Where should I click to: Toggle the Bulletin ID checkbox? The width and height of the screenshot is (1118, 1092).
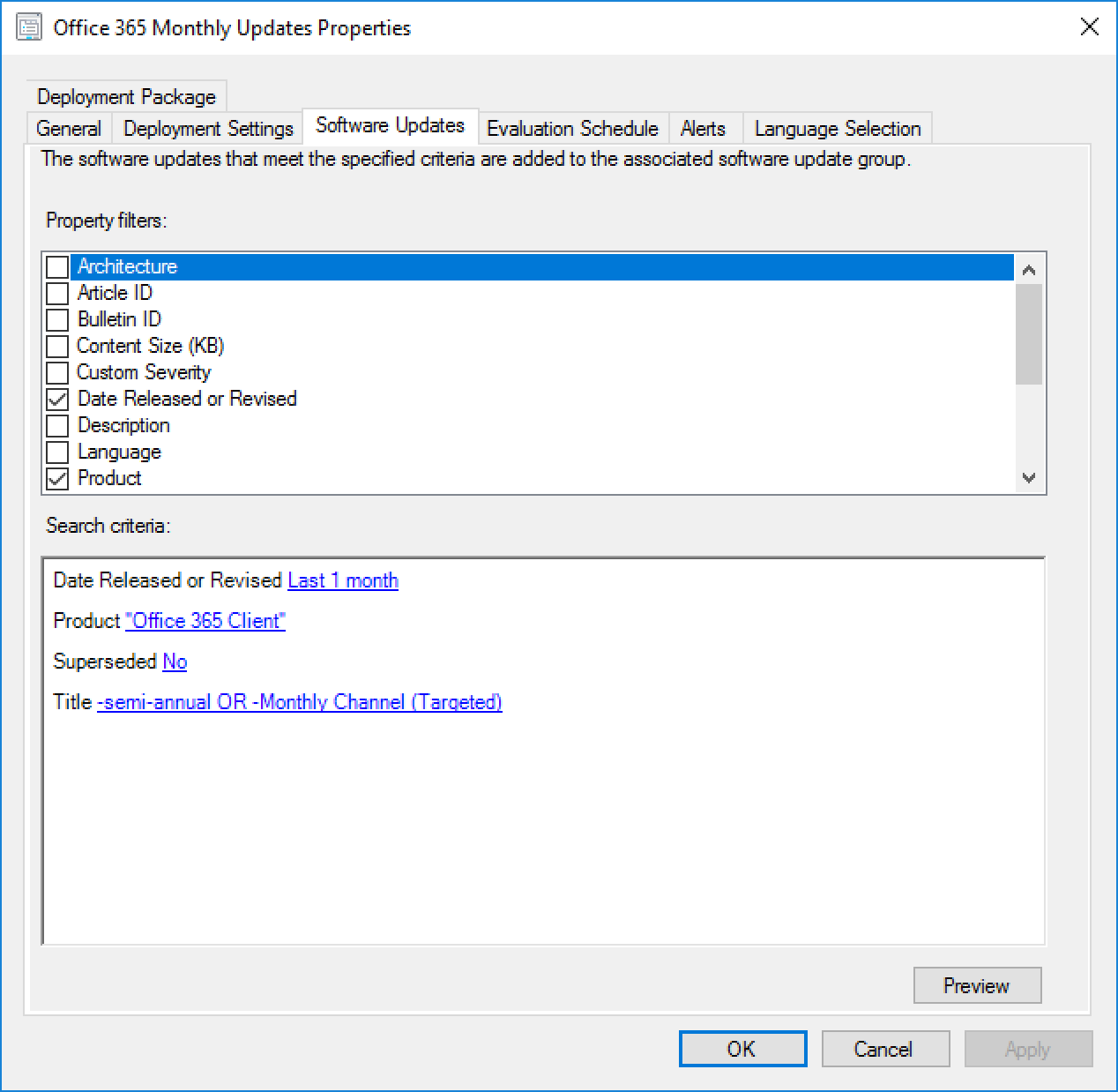click(x=57, y=319)
